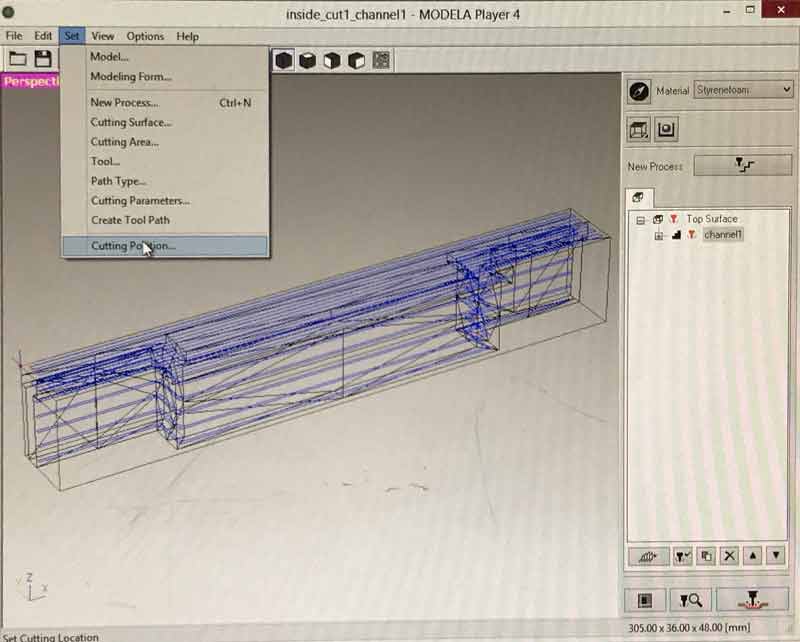This screenshot has width=800, height=642.
Task: Open the View menu
Action: click(103, 36)
